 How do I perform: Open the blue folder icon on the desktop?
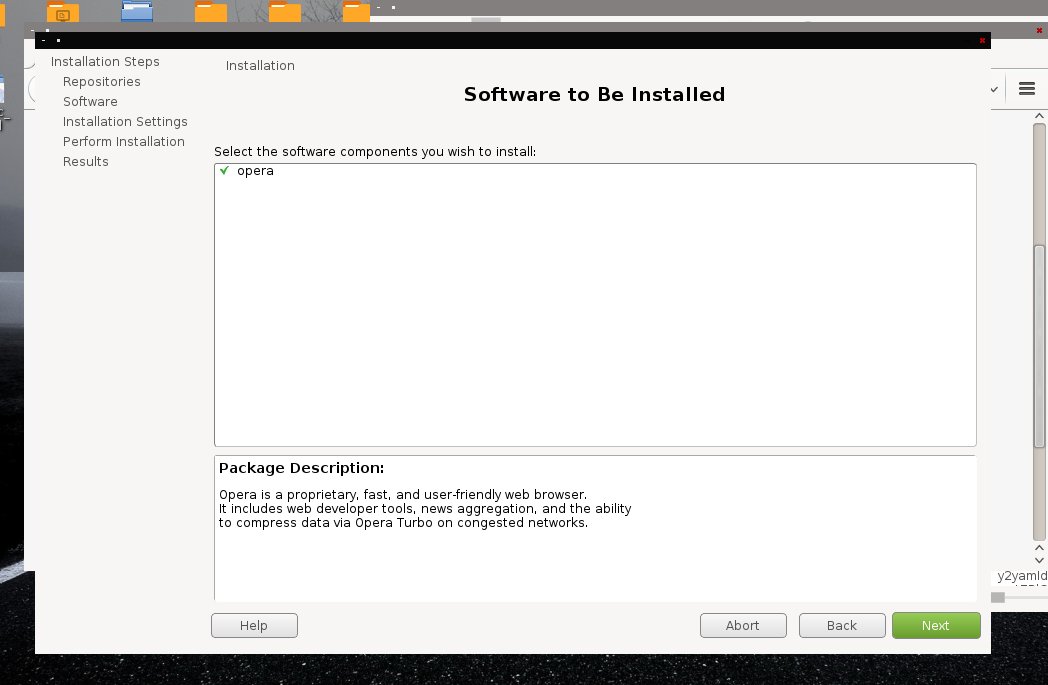tap(137, 11)
